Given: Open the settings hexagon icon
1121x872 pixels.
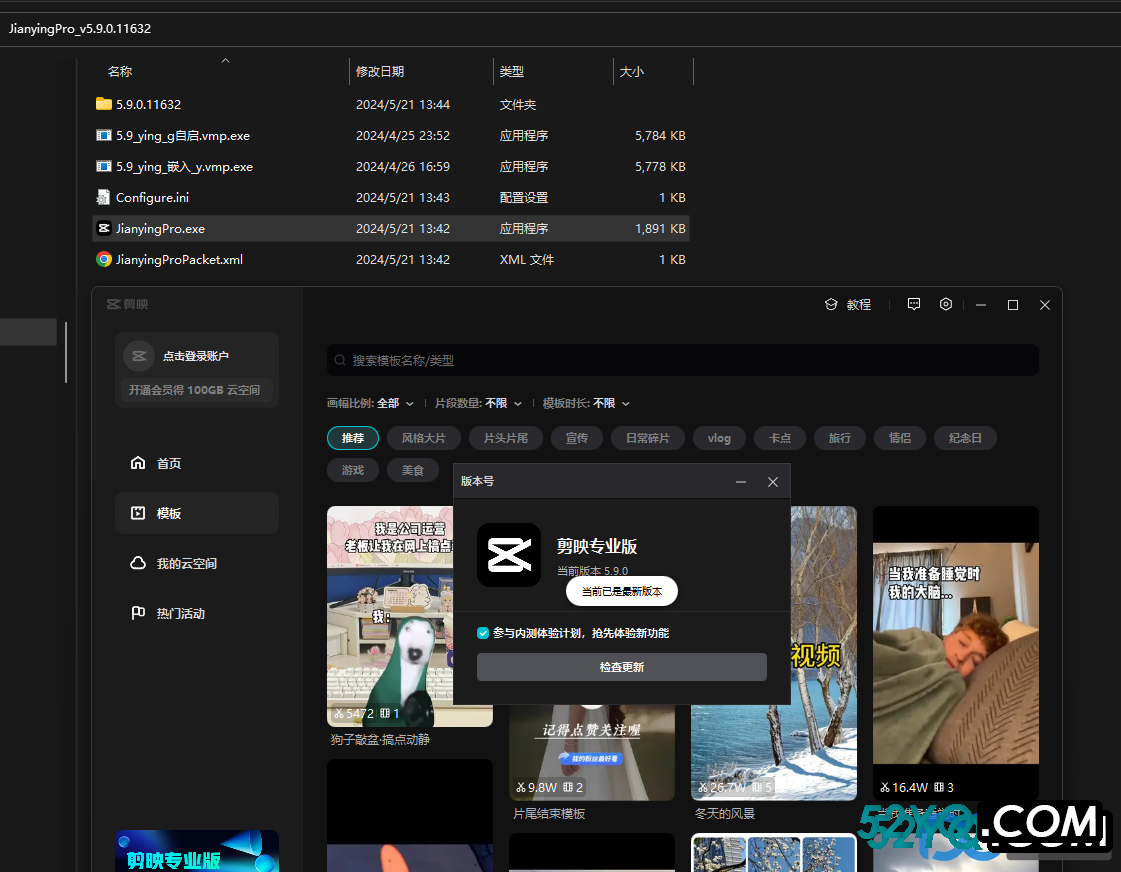Looking at the screenshot, I should coord(946,305).
